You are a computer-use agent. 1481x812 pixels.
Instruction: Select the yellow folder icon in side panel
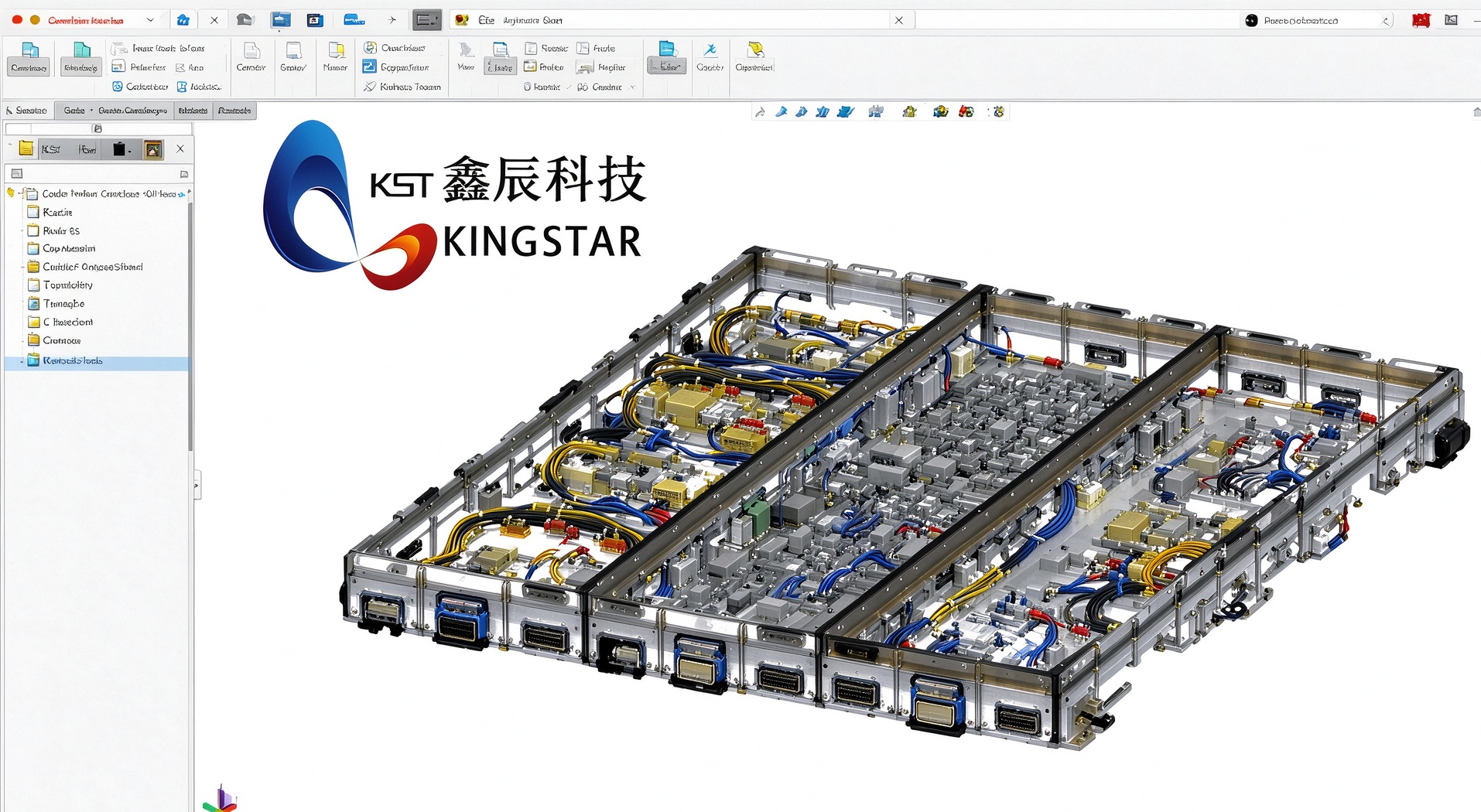tap(26, 148)
